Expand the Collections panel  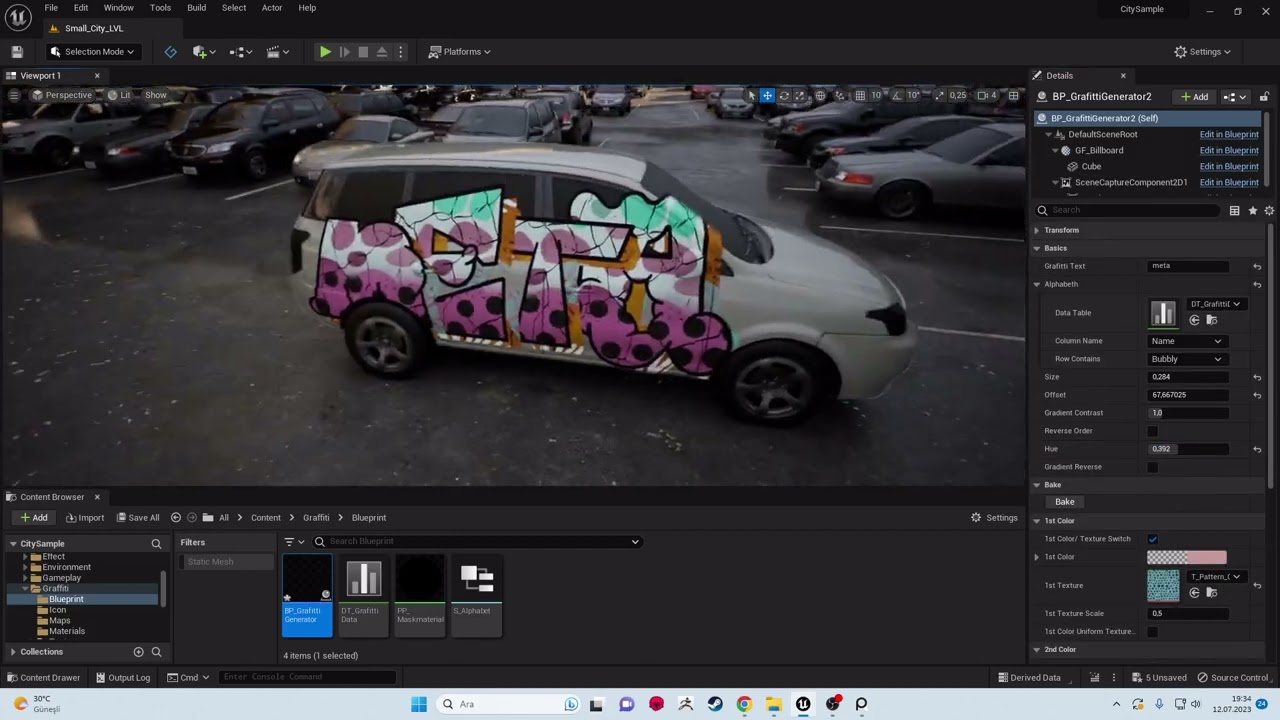(13, 652)
